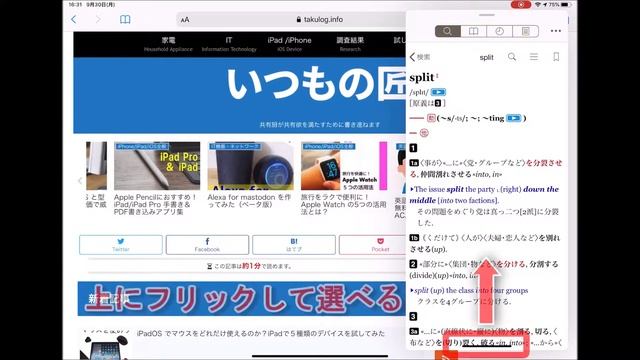Open dictionary entry list menu icon

coord(534,57)
